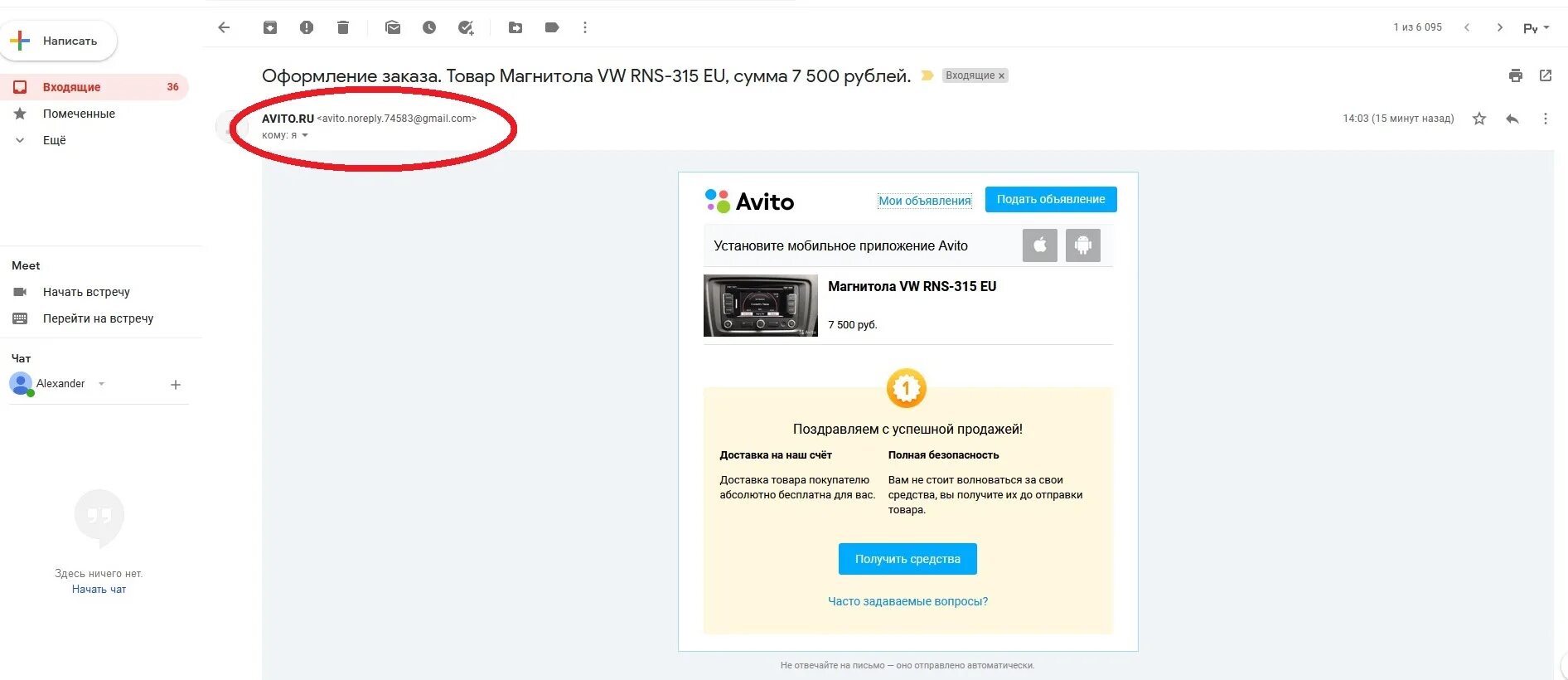Go to the older message arrow
The height and width of the screenshot is (680, 1568).
[x=1500, y=27]
